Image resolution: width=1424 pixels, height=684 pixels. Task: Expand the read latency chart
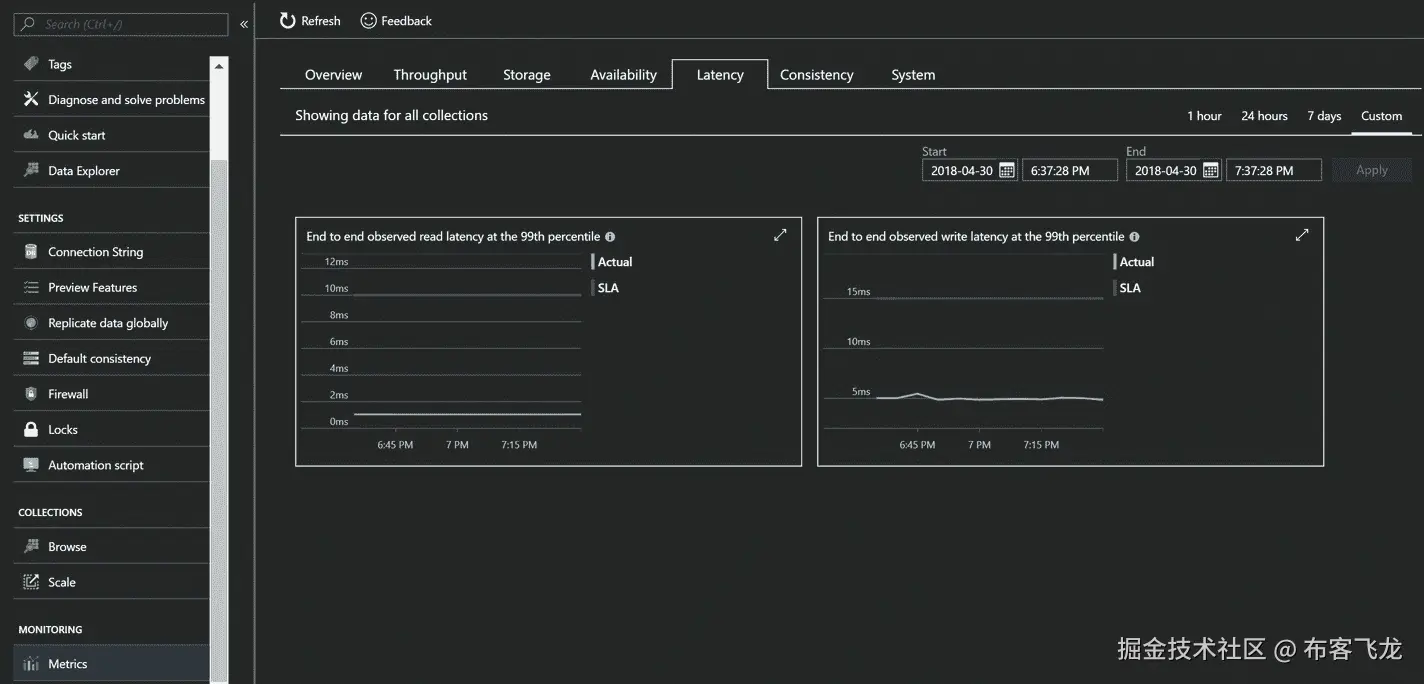click(x=780, y=235)
